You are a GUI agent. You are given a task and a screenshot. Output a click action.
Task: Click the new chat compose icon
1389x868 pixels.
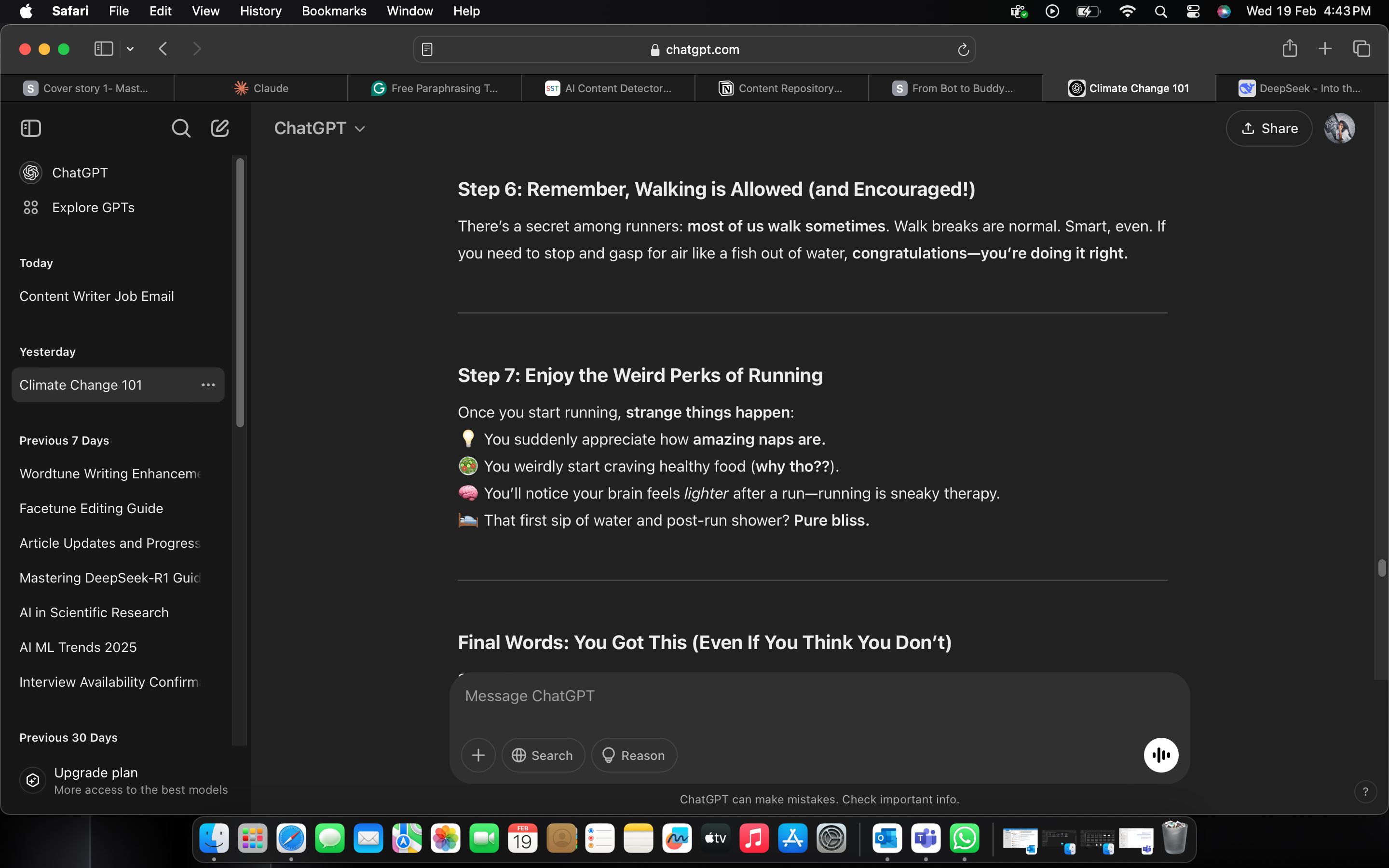(220, 128)
